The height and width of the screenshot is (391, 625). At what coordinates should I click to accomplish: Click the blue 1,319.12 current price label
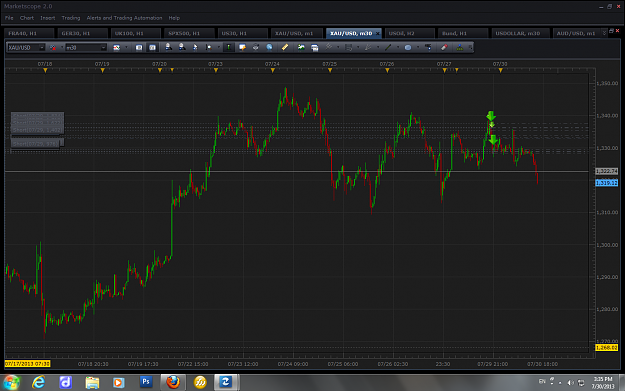point(606,183)
